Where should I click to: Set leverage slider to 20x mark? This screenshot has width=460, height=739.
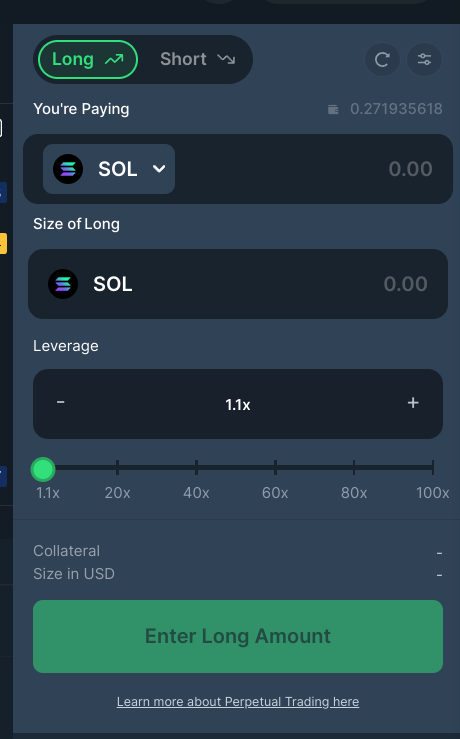[x=117, y=468]
